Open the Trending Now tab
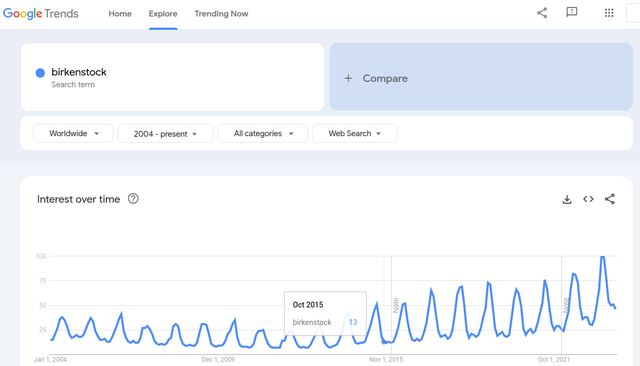The width and height of the screenshot is (640, 366). tap(221, 13)
